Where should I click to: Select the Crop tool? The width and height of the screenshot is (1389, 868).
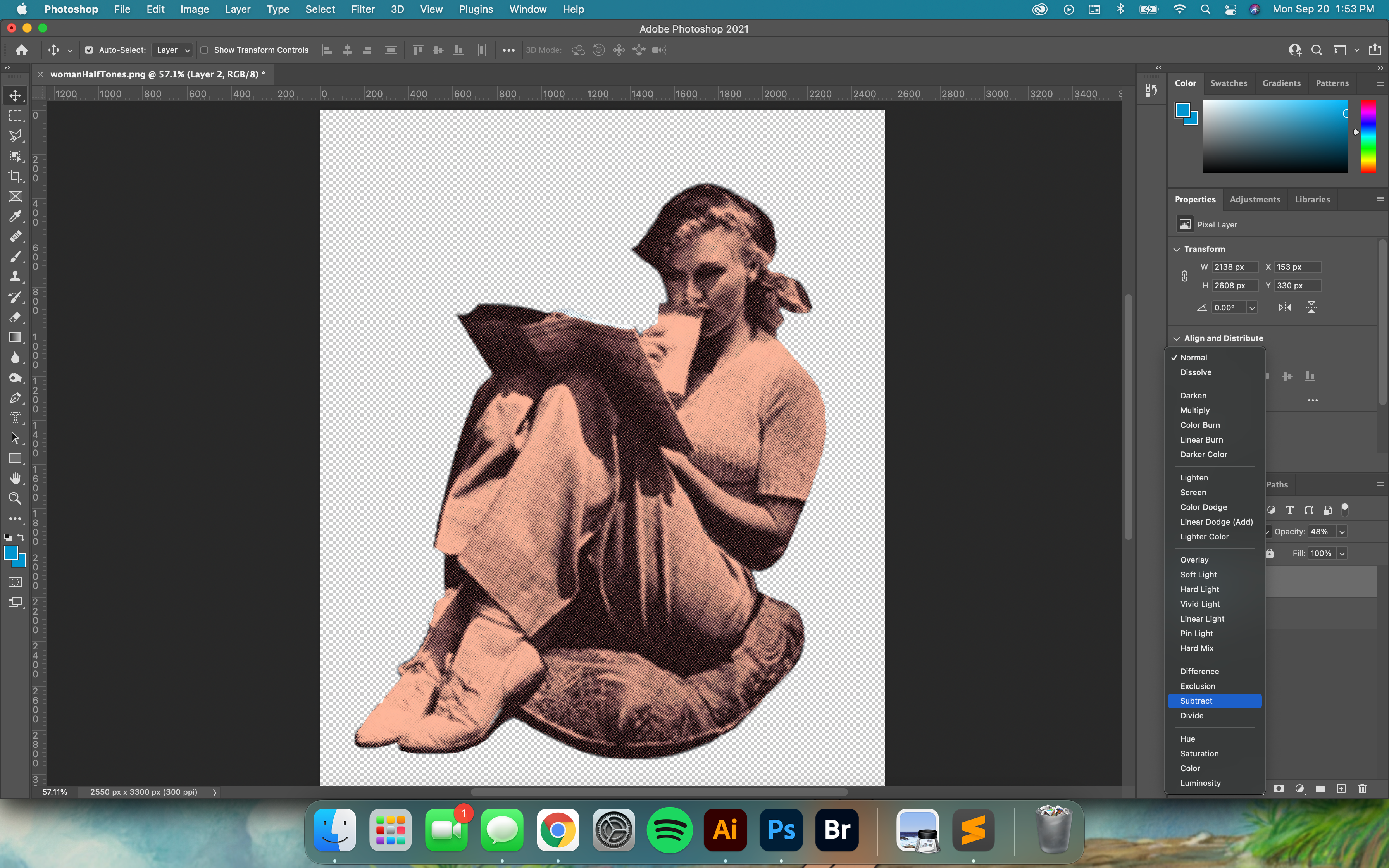(16, 176)
